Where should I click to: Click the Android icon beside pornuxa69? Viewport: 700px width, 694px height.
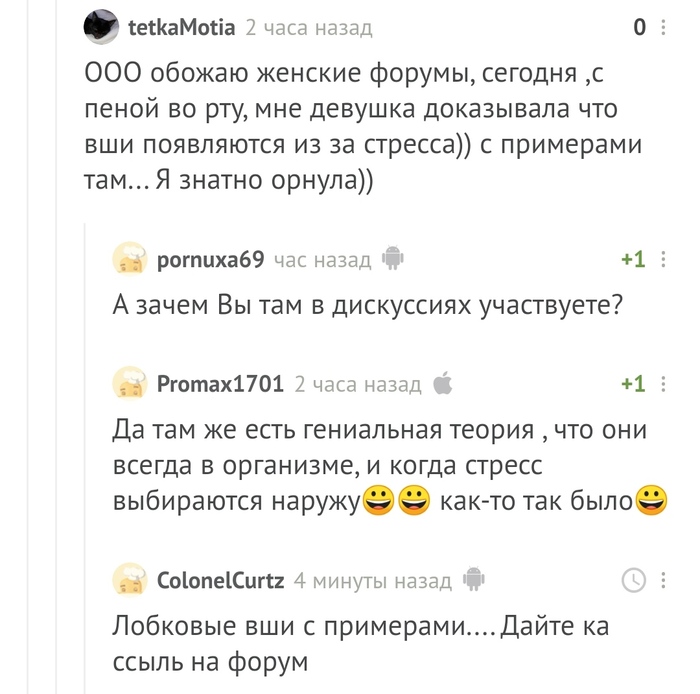(392, 260)
